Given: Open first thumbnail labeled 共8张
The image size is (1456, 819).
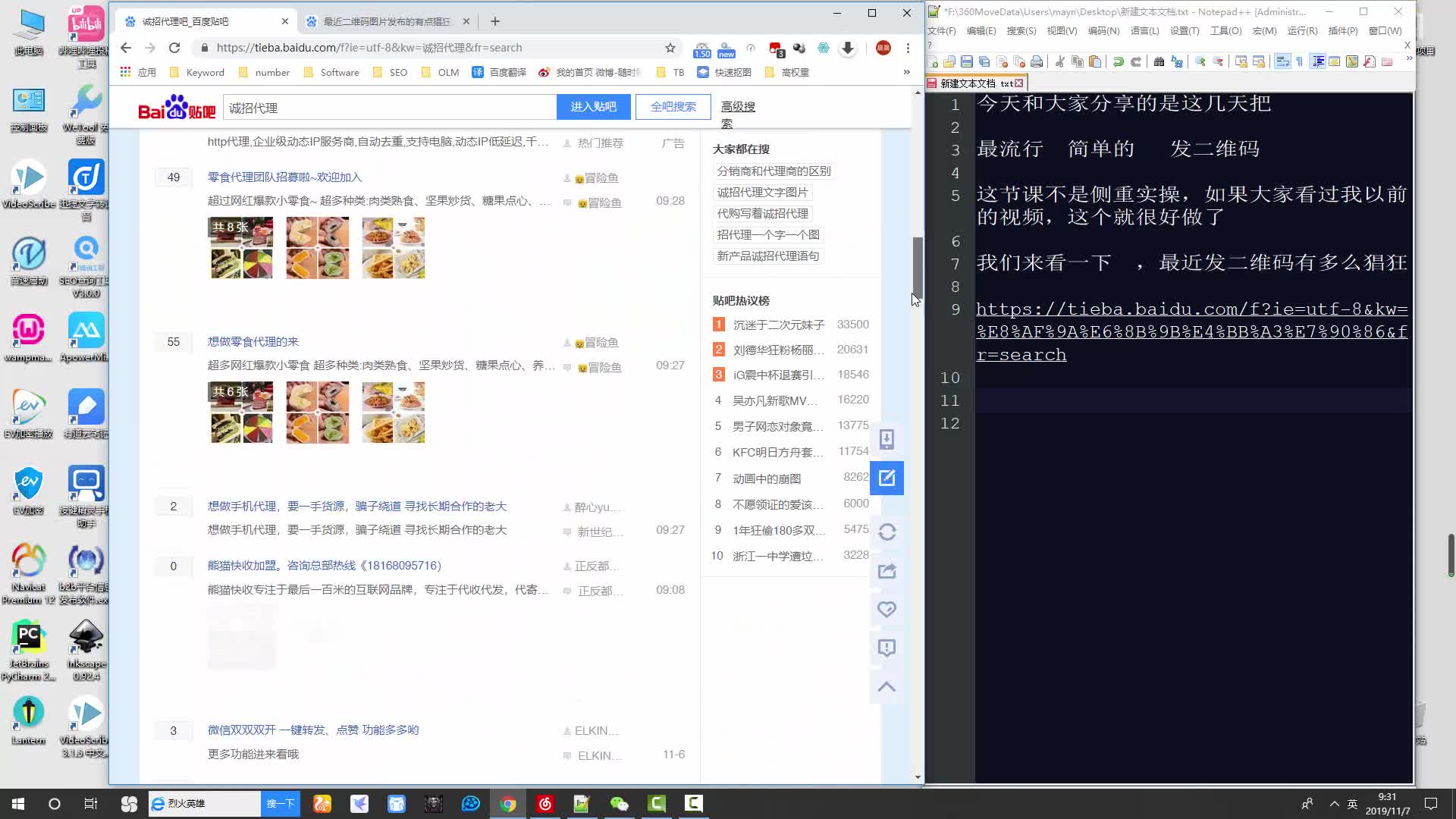Looking at the screenshot, I should (x=241, y=248).
